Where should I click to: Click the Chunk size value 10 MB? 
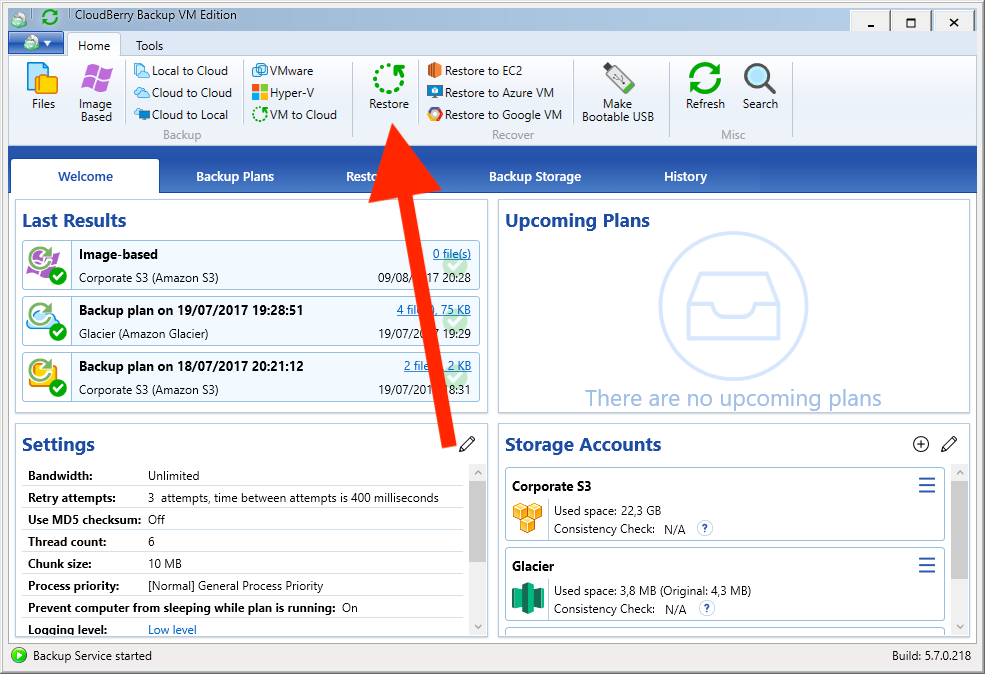(x=165, y=563)
